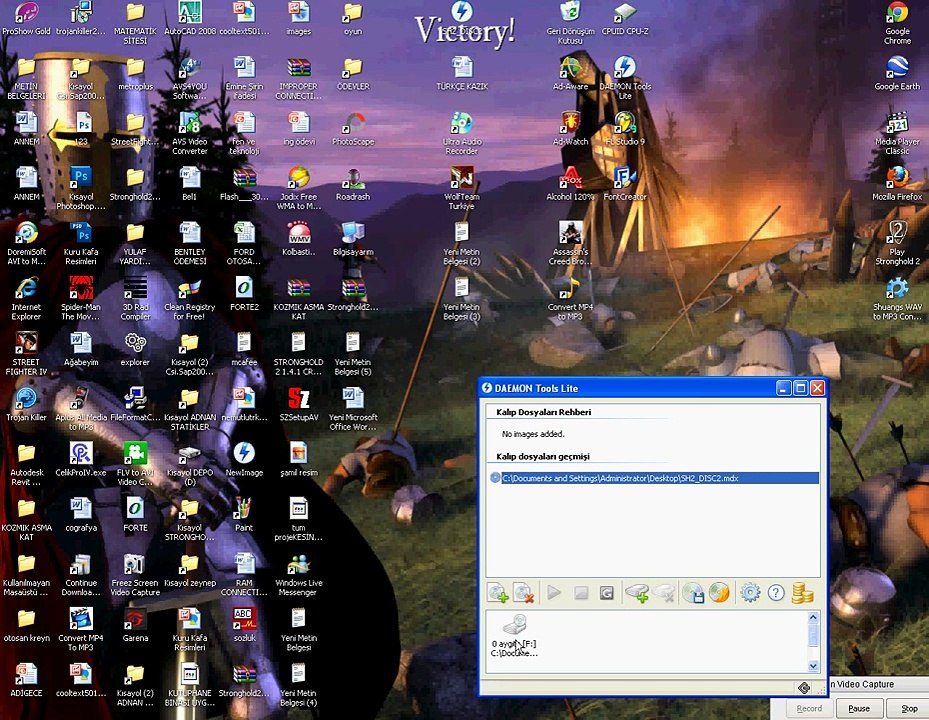Image resolution: width=929 pixels, height=720 pixels.
Task: Open the MATEMATİK SİTESİ folder
Action: 135,23
